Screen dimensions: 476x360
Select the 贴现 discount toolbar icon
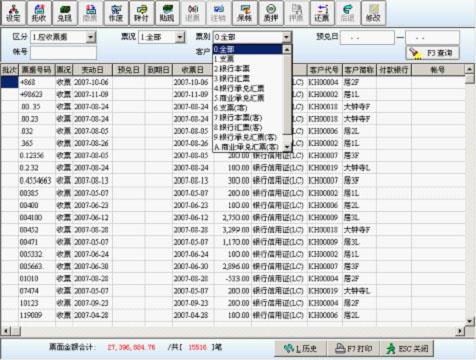167,13
